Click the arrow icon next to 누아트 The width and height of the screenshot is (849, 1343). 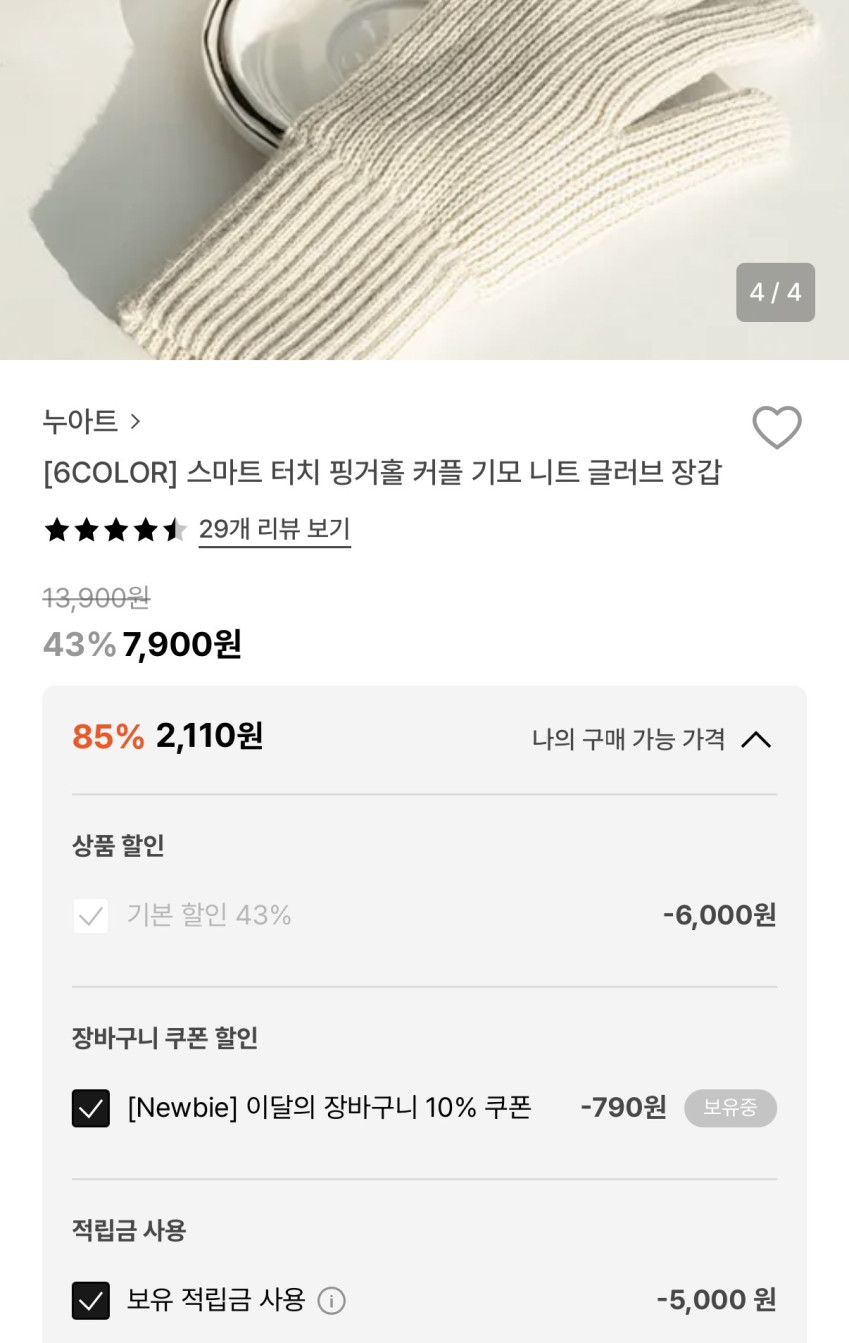pyautogui.click(x=136, y=422)
